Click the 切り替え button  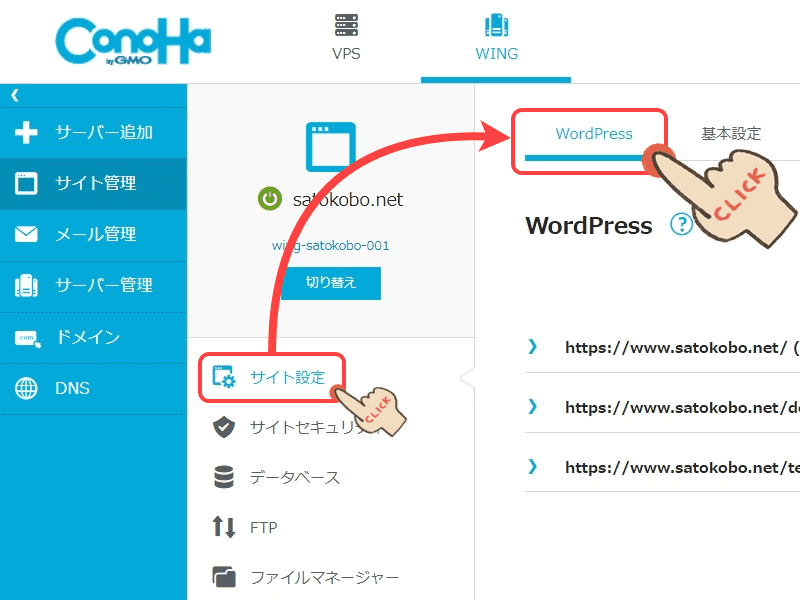331,283
